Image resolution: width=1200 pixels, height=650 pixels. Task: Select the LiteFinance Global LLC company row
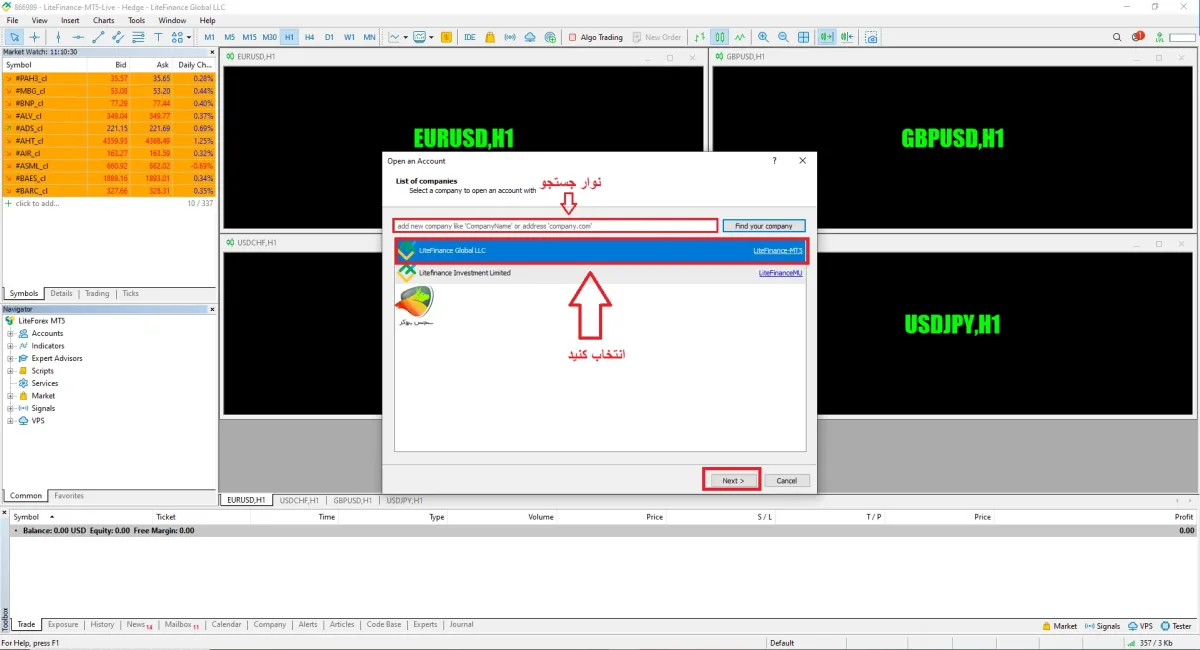[600, 250]
